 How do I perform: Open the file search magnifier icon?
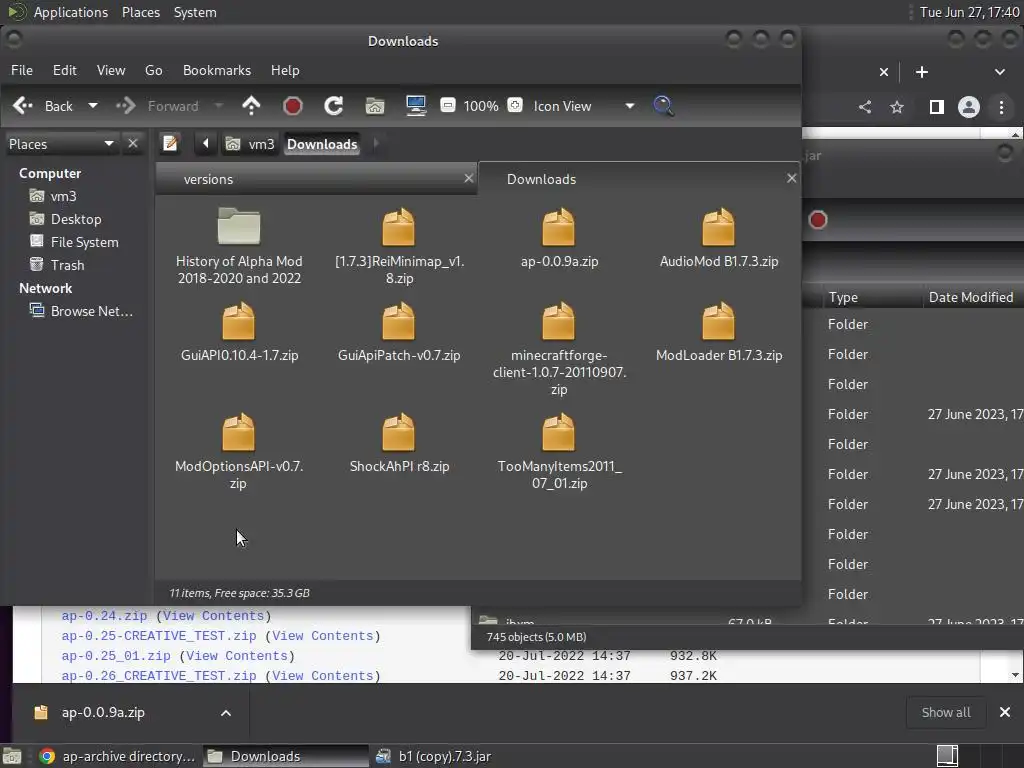coord(663,106)
